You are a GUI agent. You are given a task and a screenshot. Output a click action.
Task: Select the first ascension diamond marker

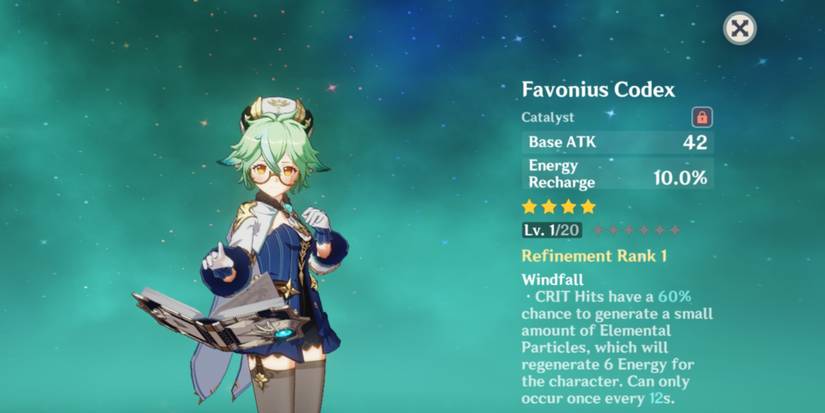(598, 230)
